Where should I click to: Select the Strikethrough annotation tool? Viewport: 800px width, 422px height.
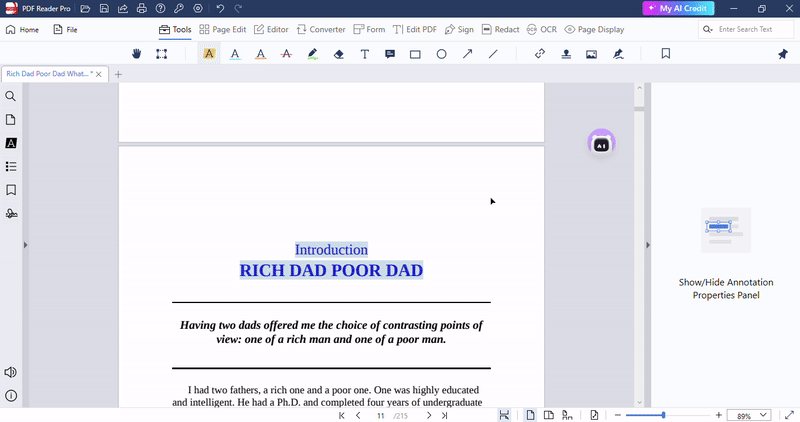coord(286,54)
